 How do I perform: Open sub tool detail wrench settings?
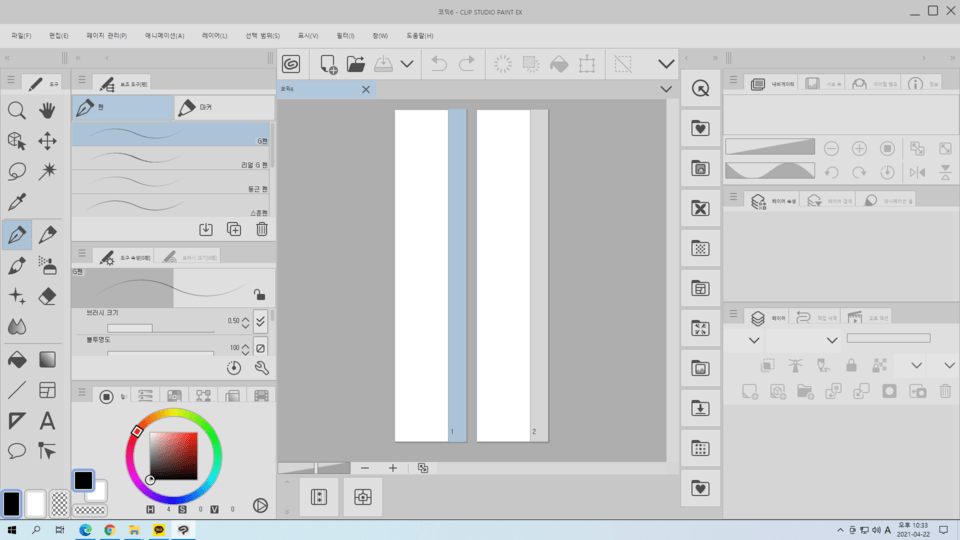(262, 368)
